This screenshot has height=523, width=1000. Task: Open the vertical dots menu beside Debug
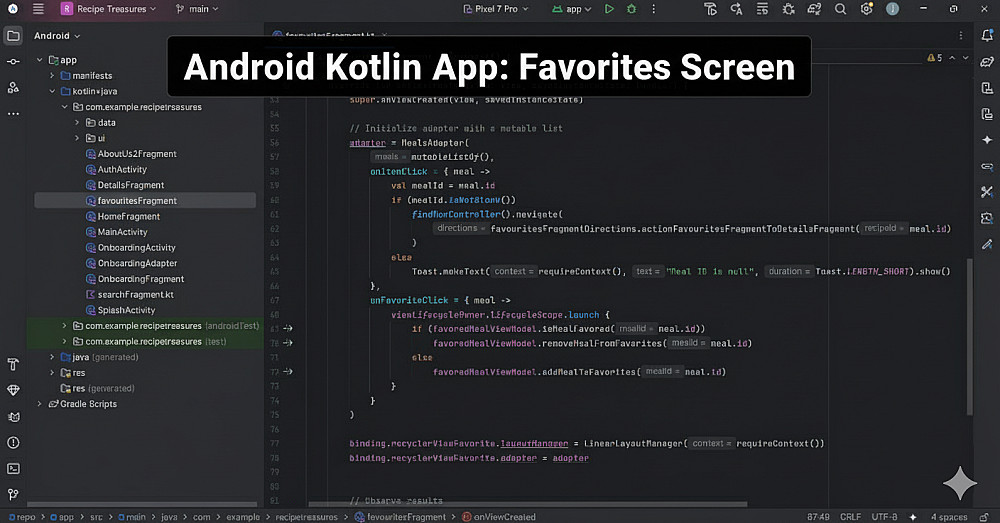coord(654,9)
